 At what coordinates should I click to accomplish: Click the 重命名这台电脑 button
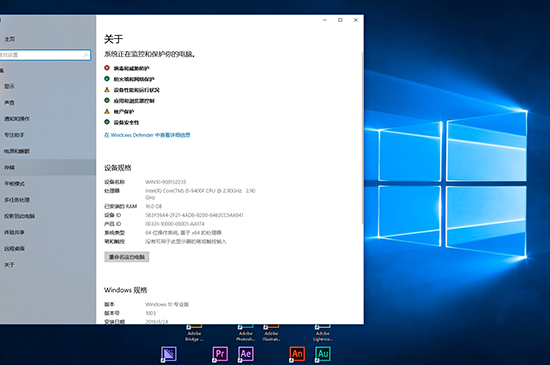click(127, 257)
